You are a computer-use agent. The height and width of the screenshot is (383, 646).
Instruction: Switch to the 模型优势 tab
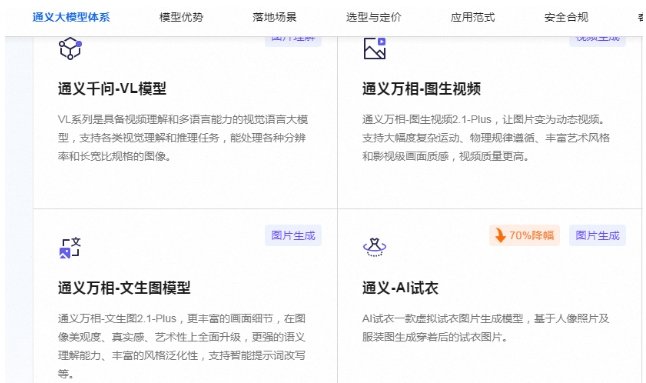click(181, 17)
